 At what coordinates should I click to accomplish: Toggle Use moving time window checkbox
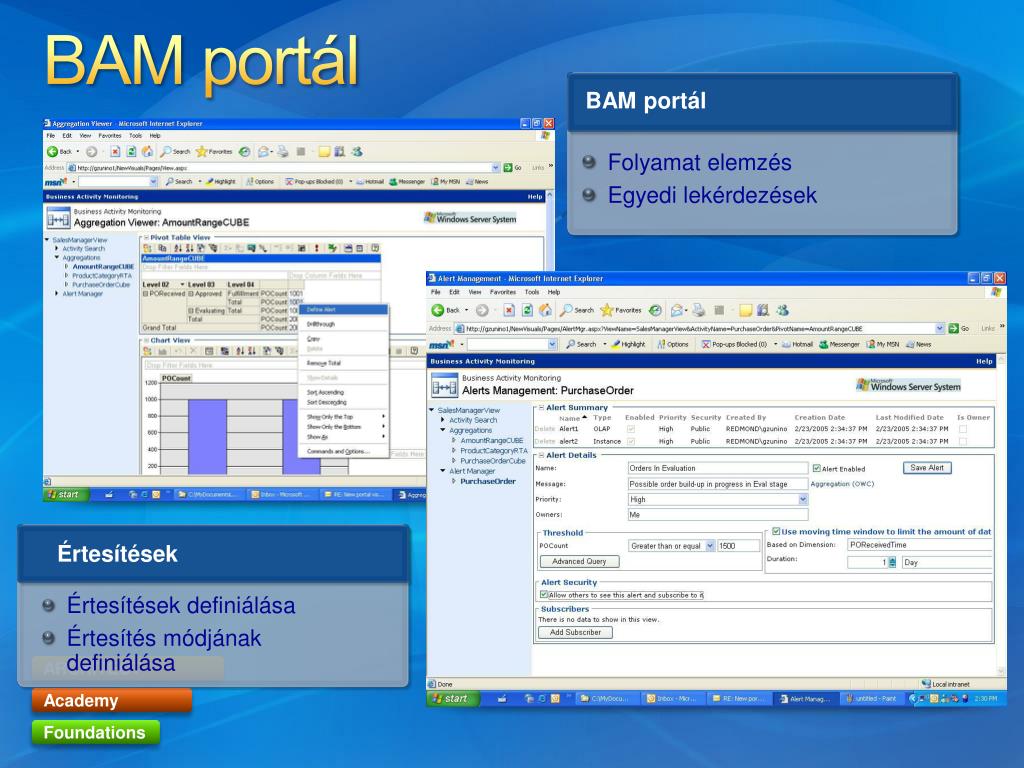point(776,531)
